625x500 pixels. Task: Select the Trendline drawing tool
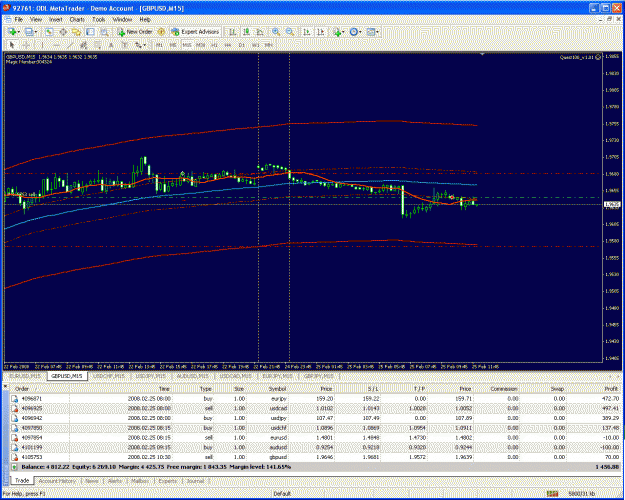(70, 45)
